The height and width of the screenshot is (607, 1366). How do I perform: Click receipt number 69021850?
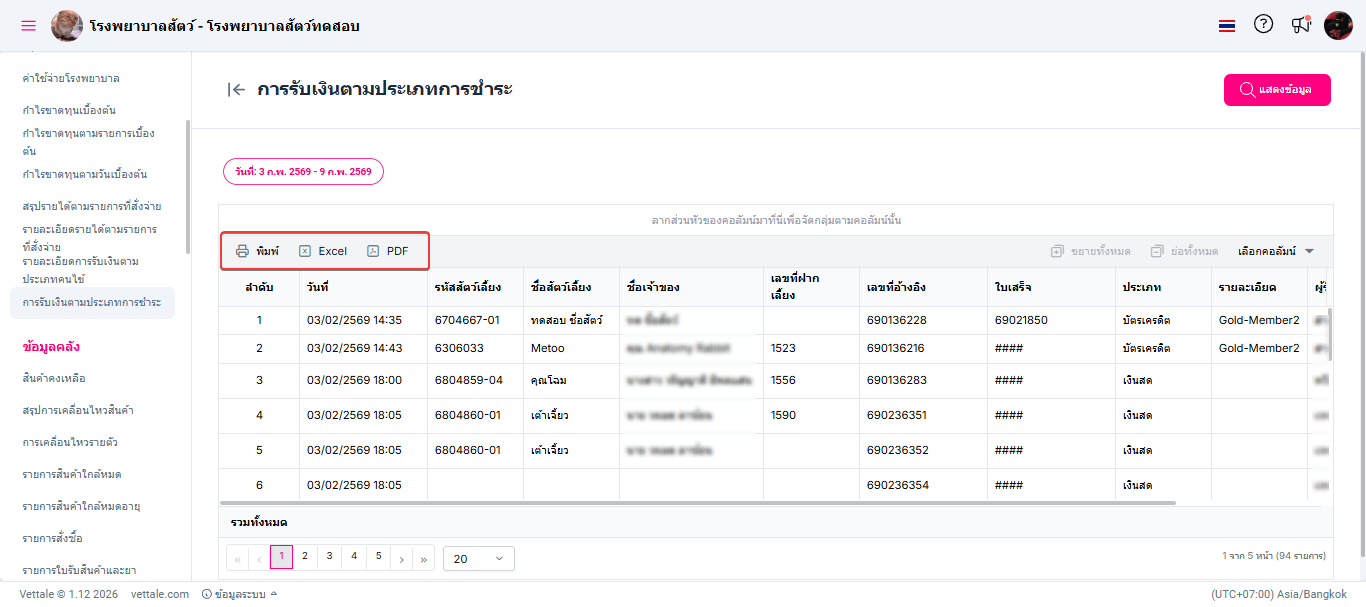tap(1021, 320)
